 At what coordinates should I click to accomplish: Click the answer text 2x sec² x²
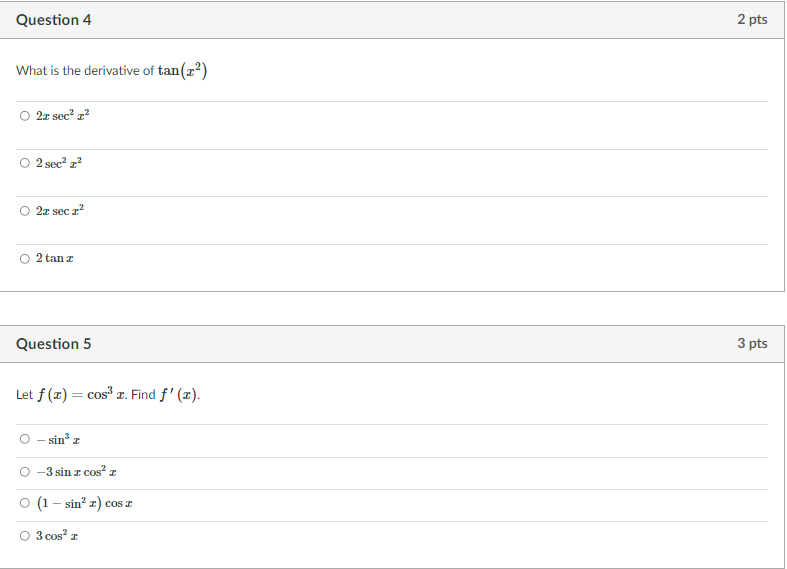click(x=63, y=115)
